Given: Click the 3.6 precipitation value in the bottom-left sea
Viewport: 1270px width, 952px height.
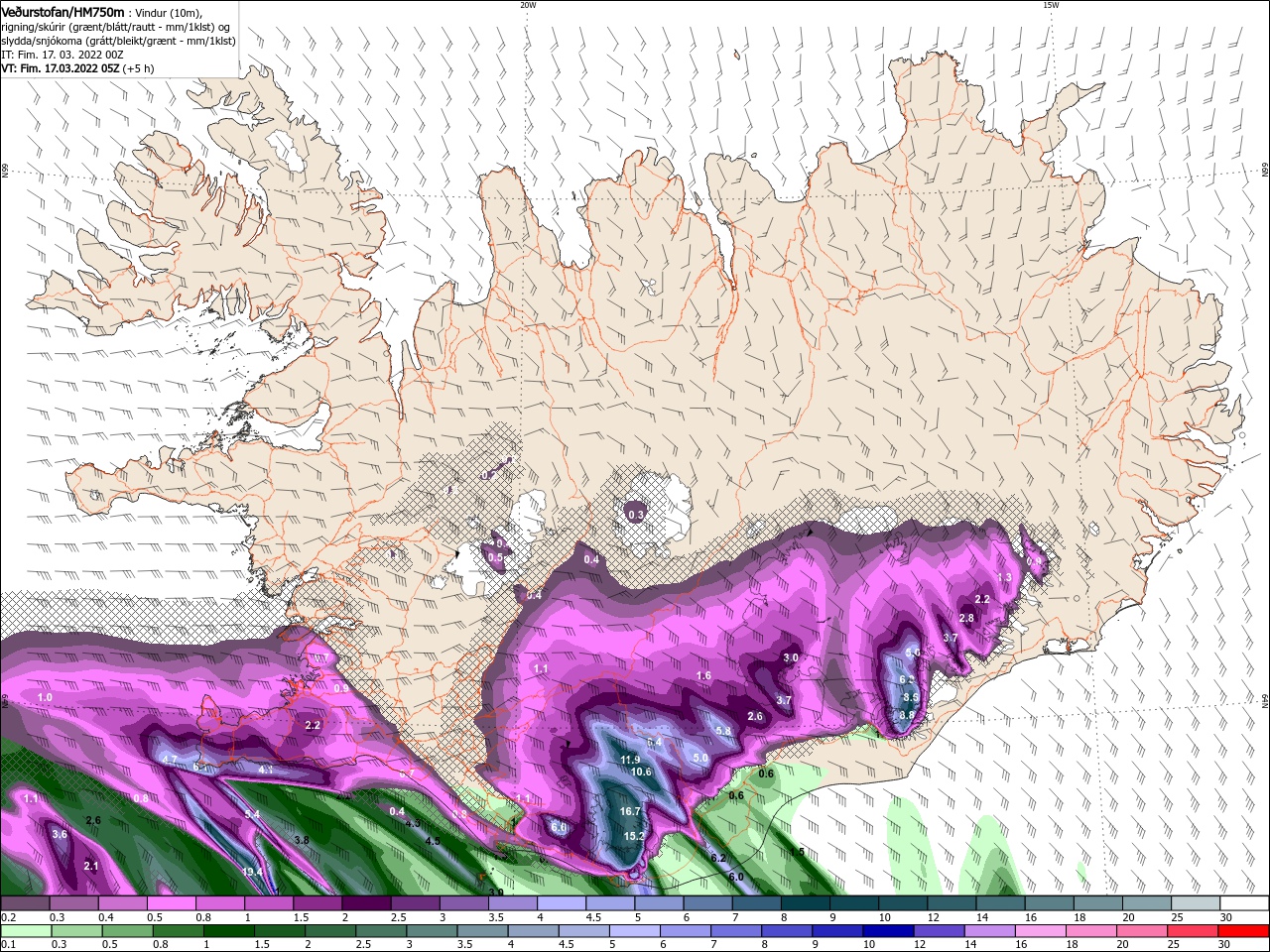Looking at the screenshot, I should pyautogui.click(x=60, y=834).
